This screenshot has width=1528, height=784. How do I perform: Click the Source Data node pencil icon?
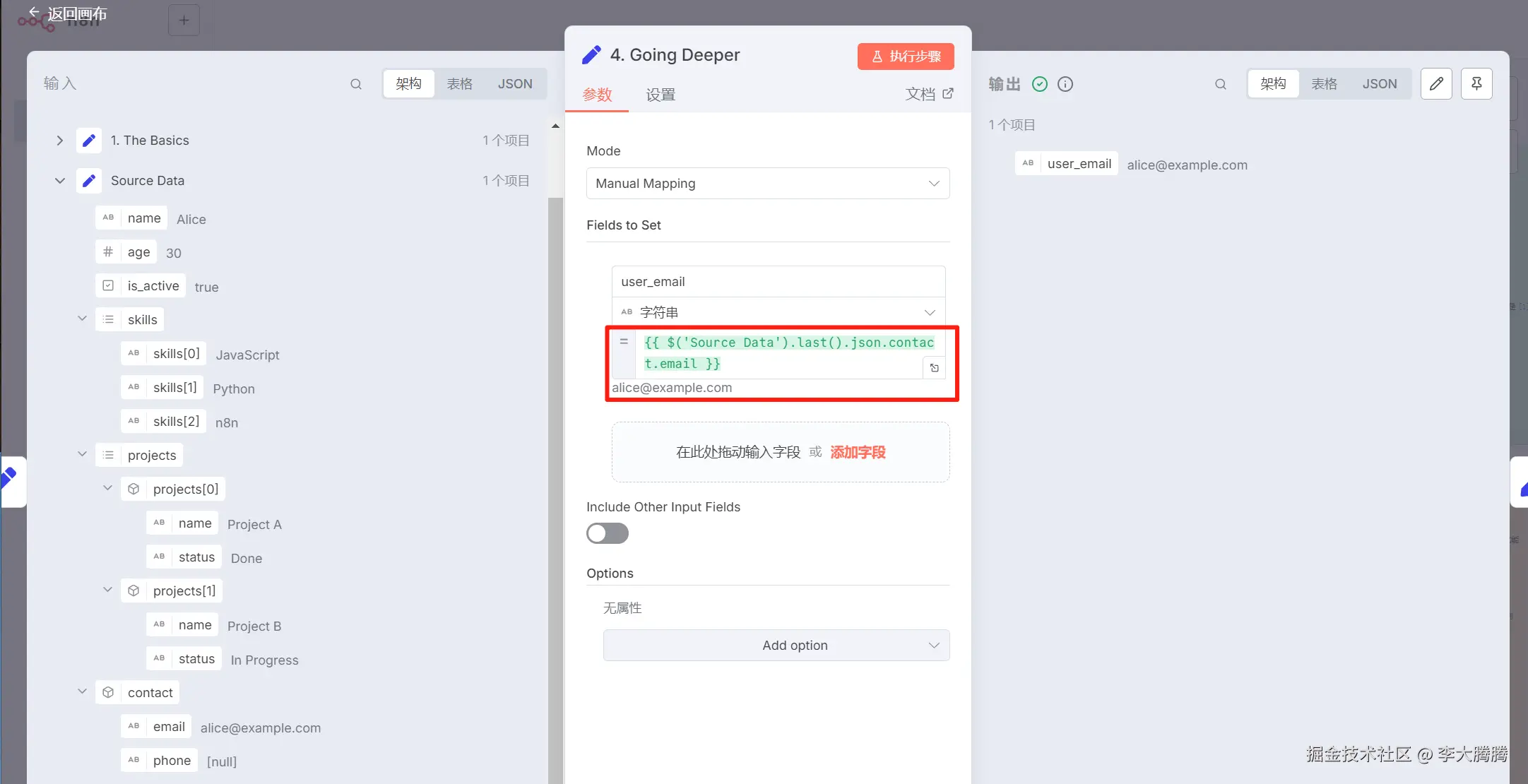coord(89,181)
